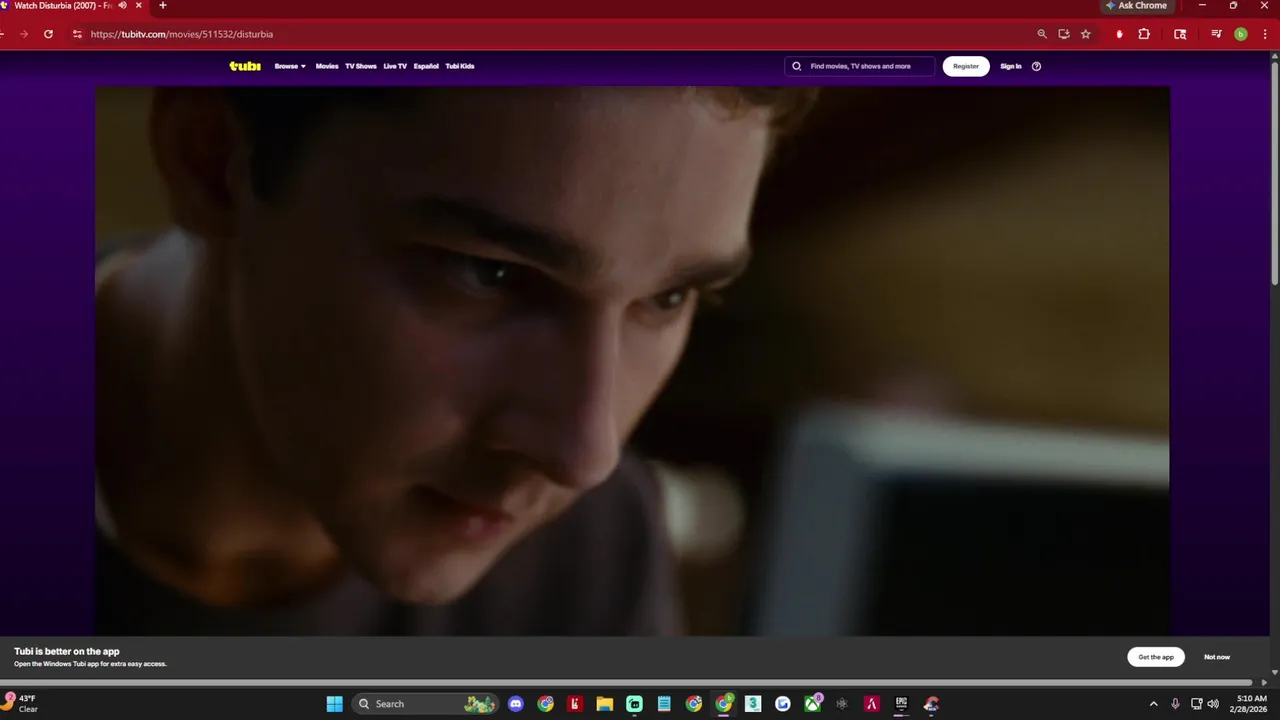The image size is (1280, 720).
Task: Click the microphone tray icon
Action: pos(1175,704)
